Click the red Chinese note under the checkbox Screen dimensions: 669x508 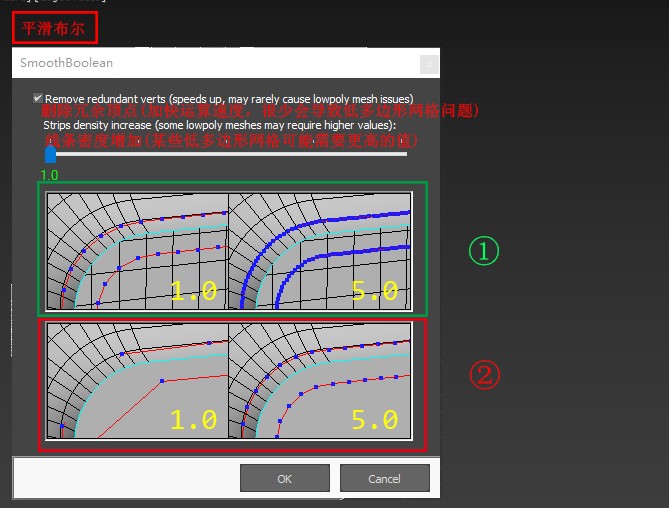pos(260,111)
